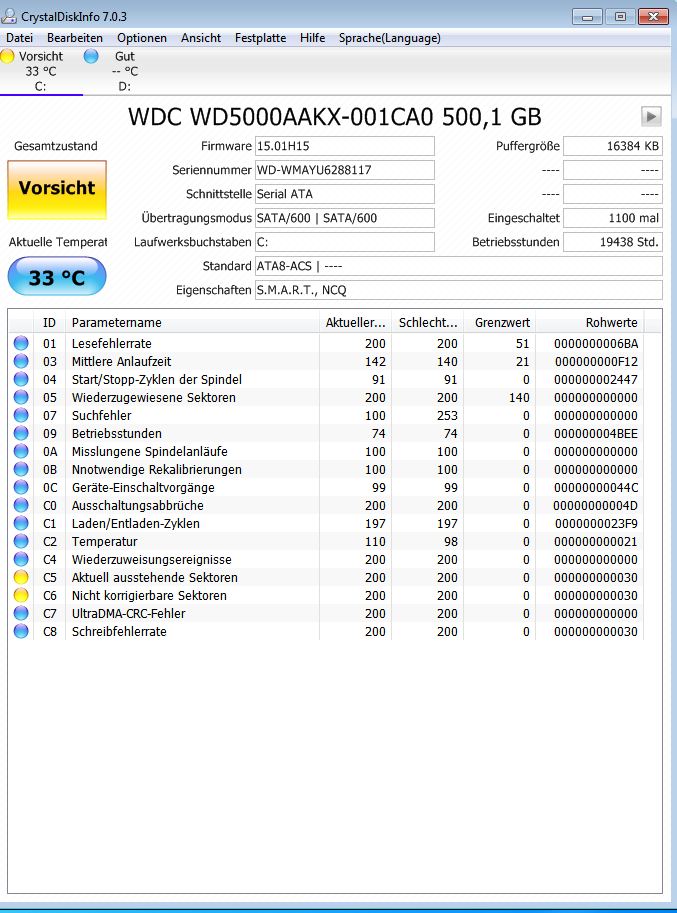Select the C: drive tab with Vorsicht status

(x=41, y=71)
